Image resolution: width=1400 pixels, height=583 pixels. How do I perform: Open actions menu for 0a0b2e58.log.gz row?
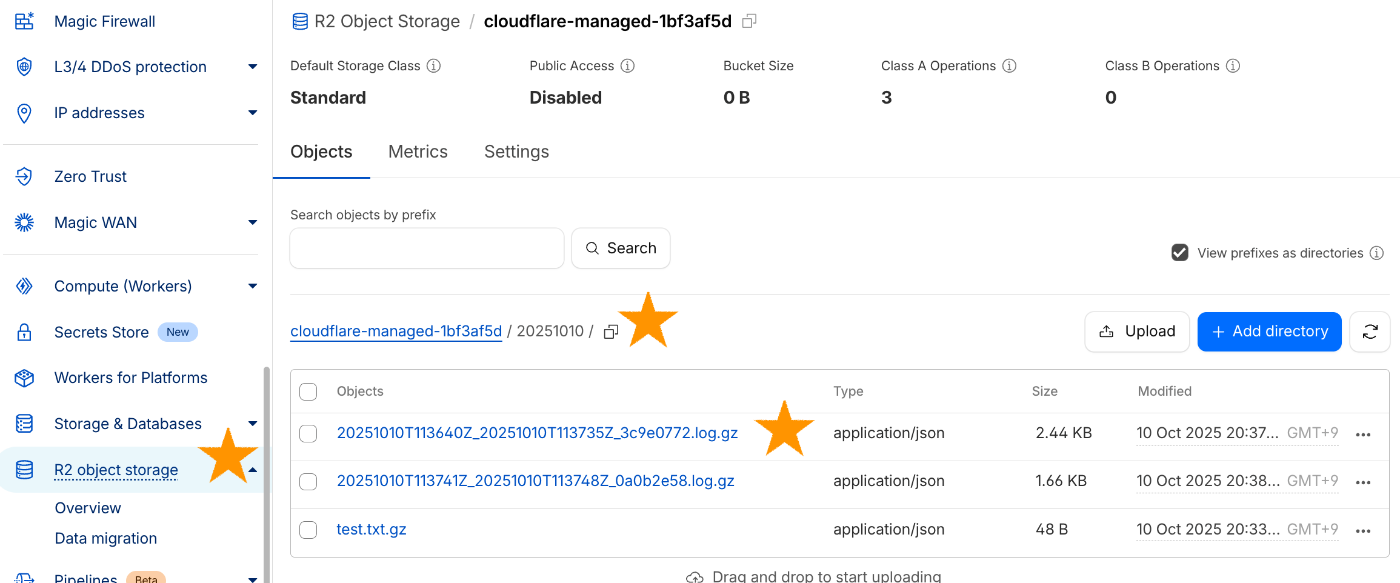[x=1363, y=482]
